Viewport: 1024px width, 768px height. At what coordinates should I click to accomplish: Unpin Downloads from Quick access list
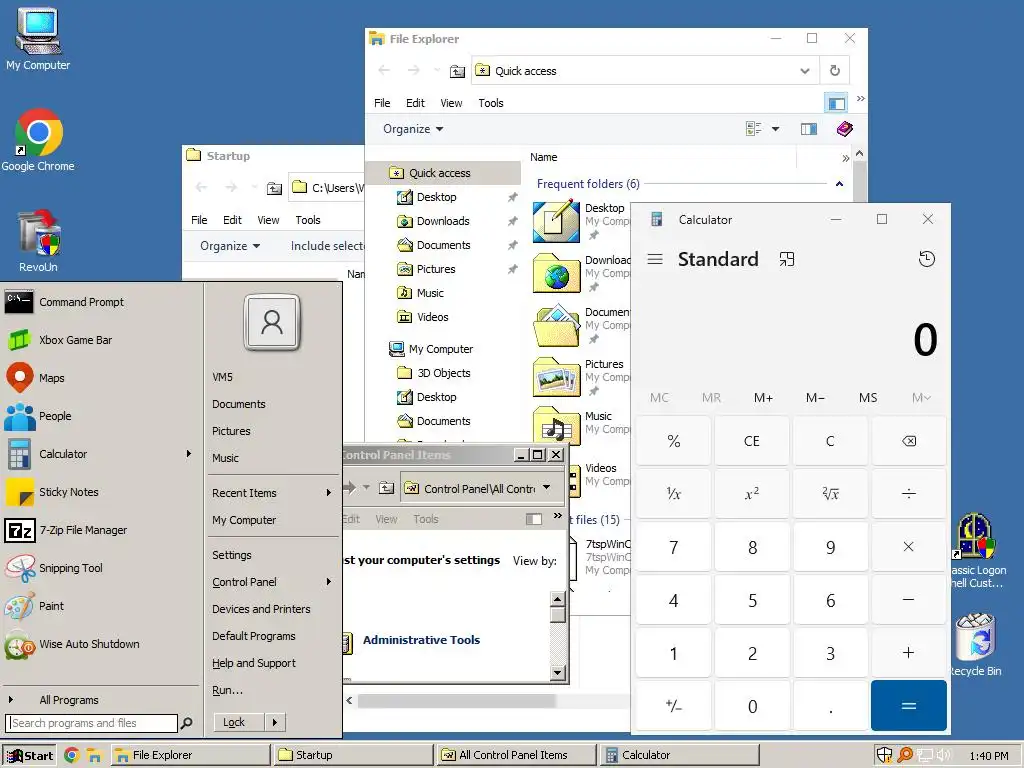click(x=513, y=221)
